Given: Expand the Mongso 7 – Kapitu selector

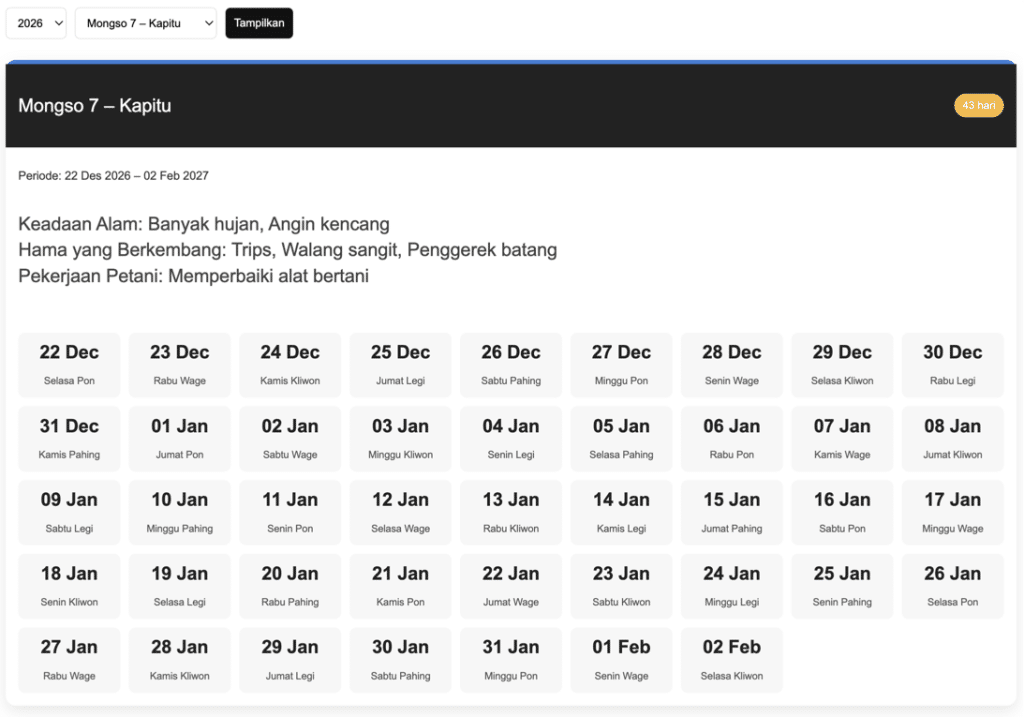Looking at the screenshot, I should (x=145, y=23).
